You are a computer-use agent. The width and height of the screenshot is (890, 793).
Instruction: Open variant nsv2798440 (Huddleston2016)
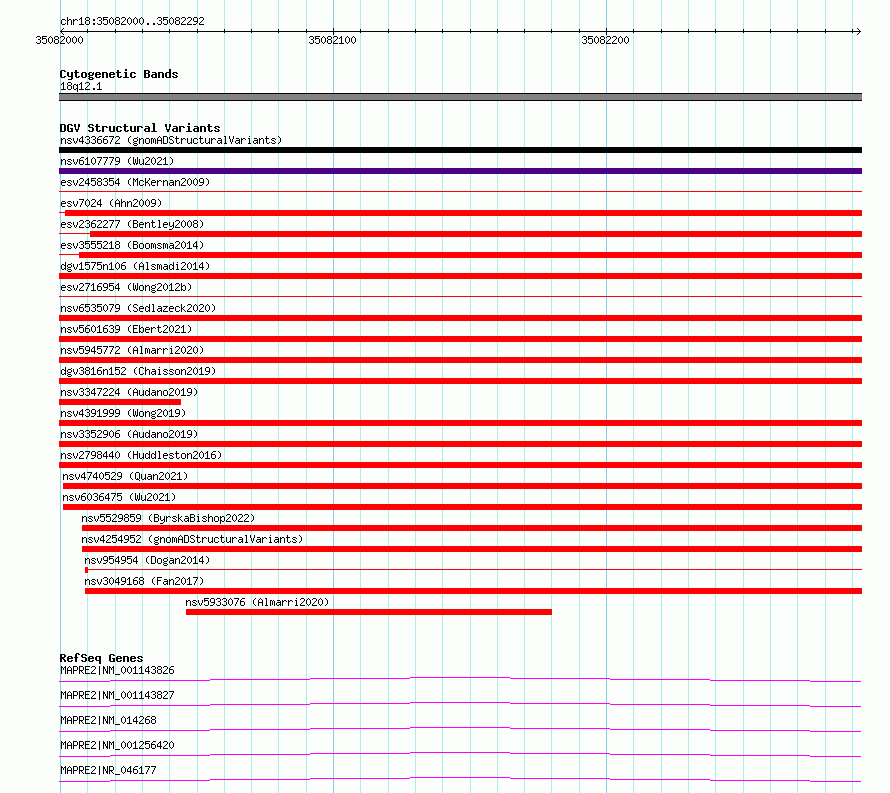tap(141, 455)
